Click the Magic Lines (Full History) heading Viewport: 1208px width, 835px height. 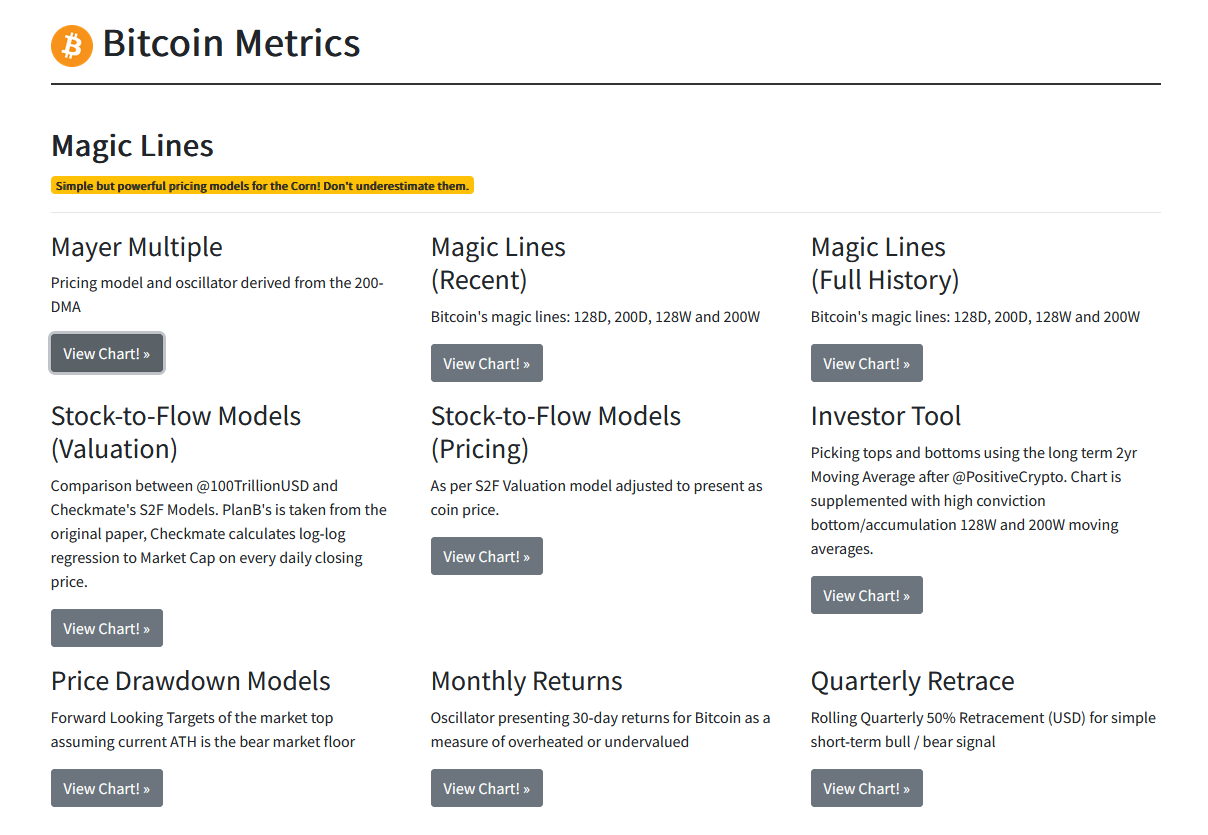coord(885,263)
